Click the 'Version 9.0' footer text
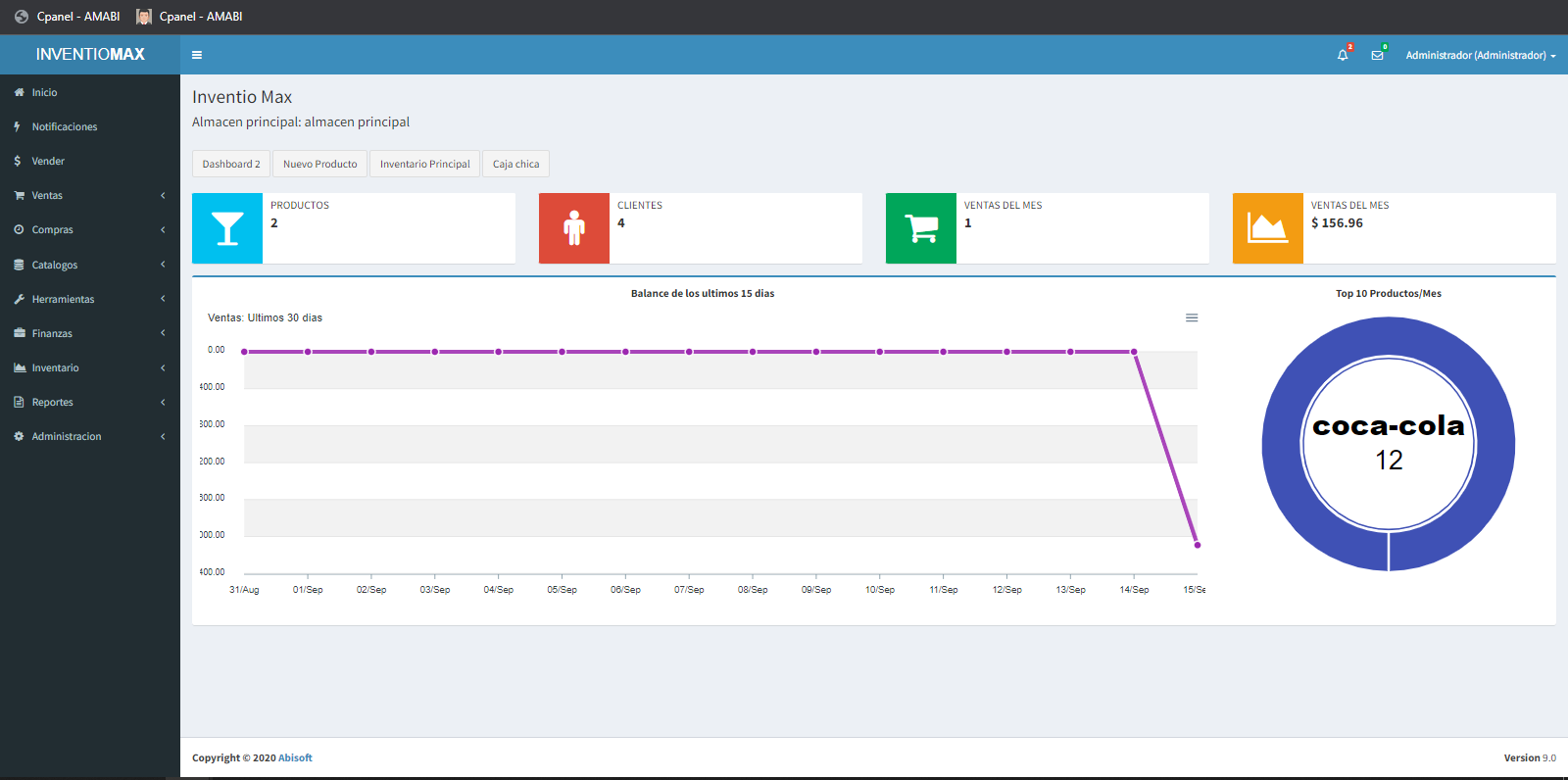Screen dimensions: 1568x780 (x=1530, y=757)
